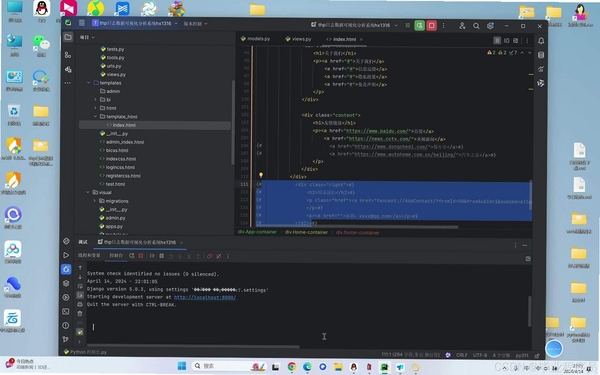Open the Run tool window icon
Image resolution: width=600 pixels, height=375 pixels.
pyautogui.click(x=66, y=255)
